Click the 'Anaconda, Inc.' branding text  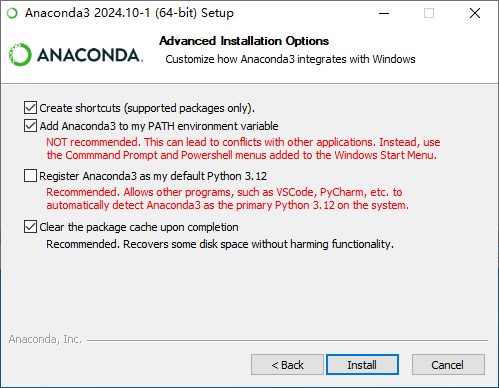(x=45, y=339)
